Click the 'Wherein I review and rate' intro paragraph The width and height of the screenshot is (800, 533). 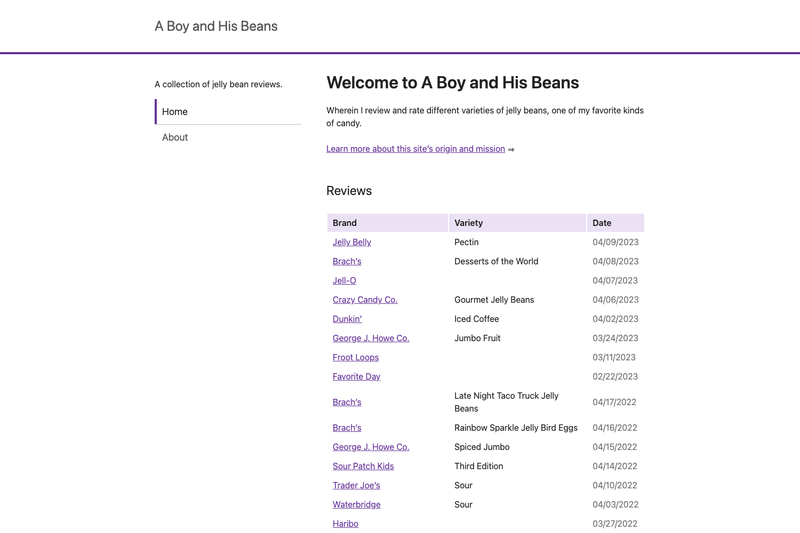pyautogui.click(x=485, y=117)
